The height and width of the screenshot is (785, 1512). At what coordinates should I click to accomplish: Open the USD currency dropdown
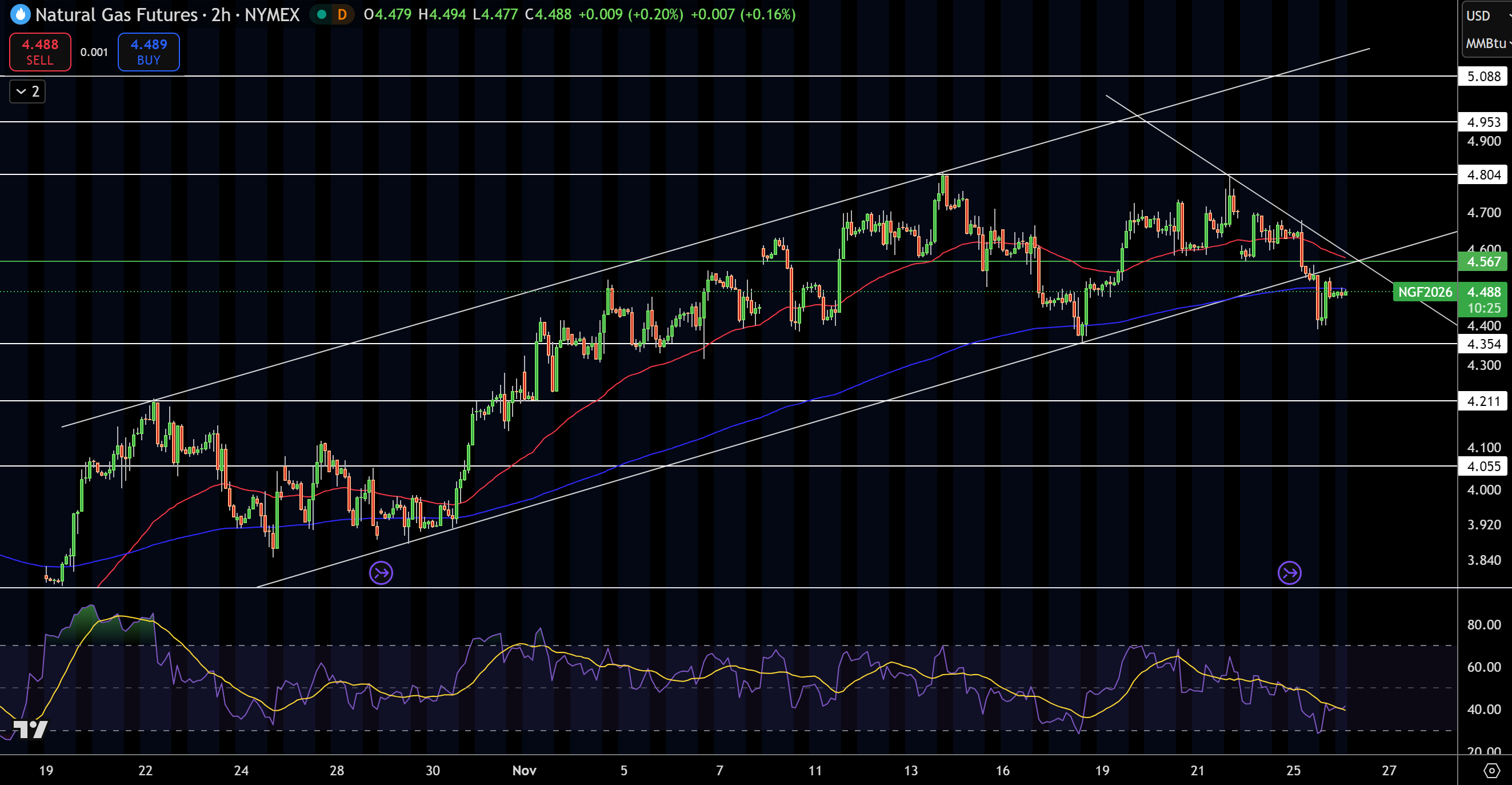click(x=1478, y=16)
